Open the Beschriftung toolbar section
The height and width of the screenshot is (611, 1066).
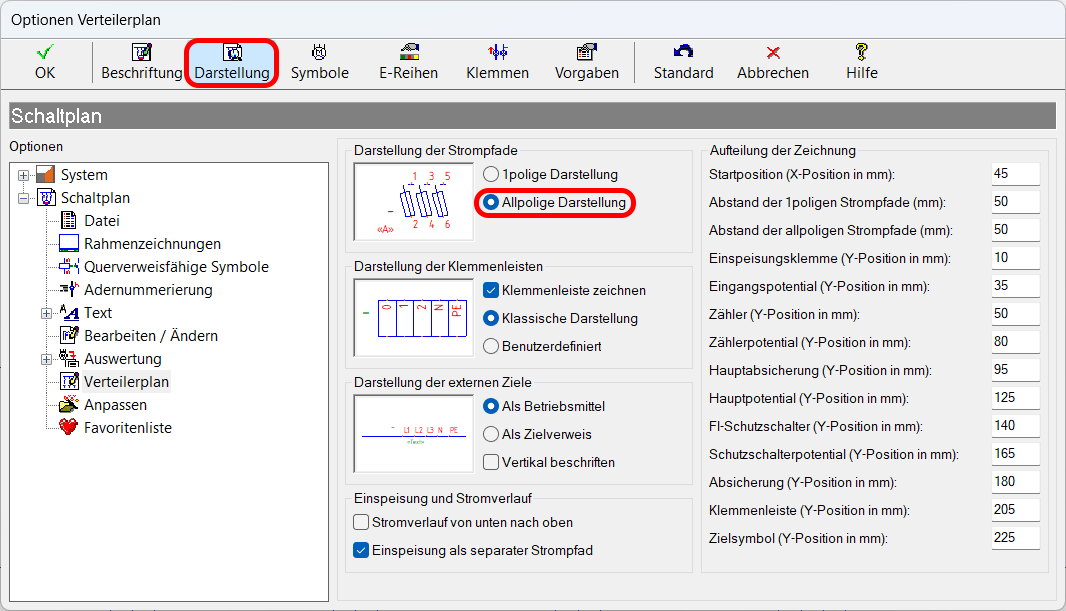[141, 62]
